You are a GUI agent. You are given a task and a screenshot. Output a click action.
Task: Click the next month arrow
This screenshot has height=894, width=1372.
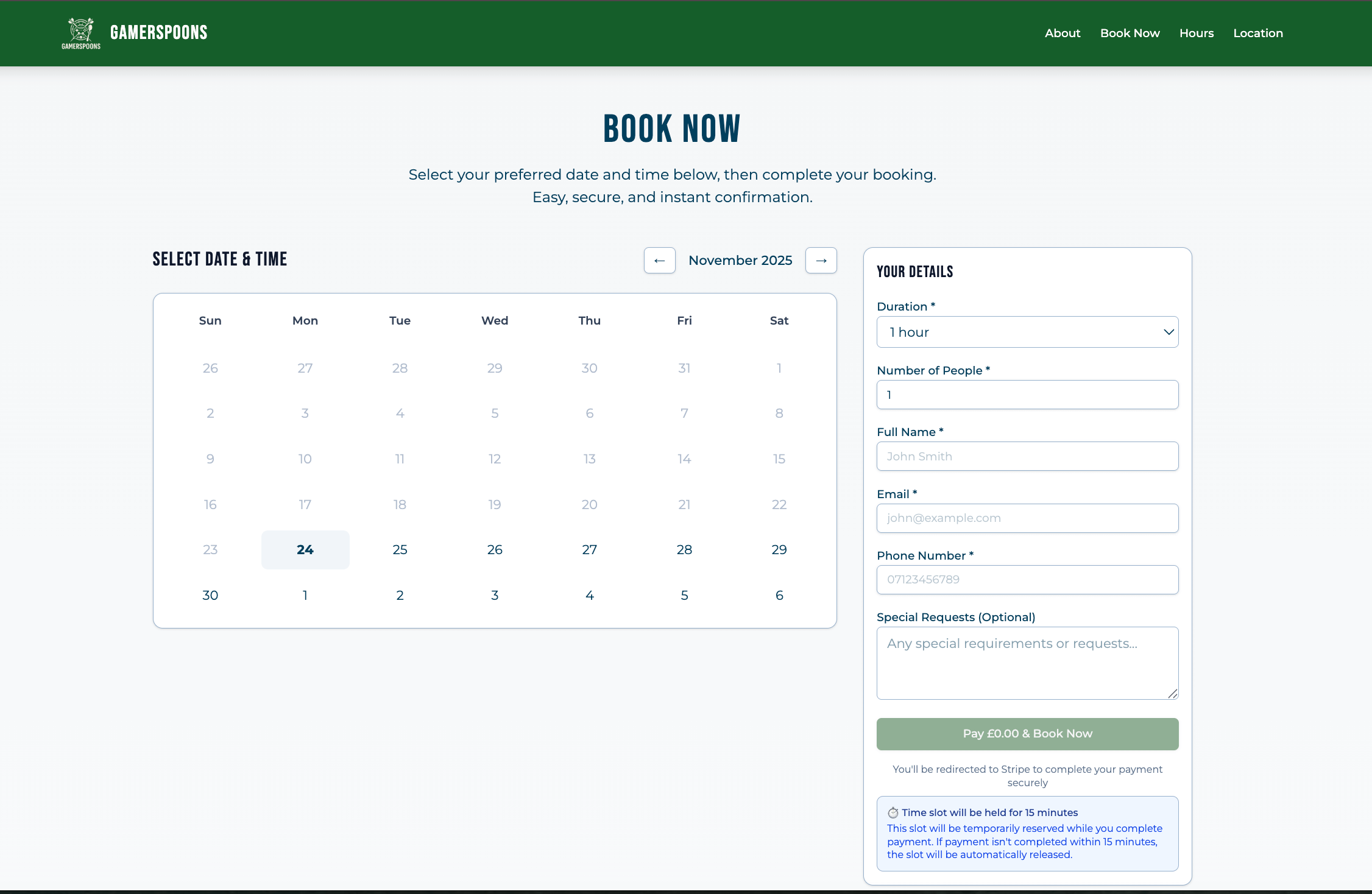[x=821, y=260]
